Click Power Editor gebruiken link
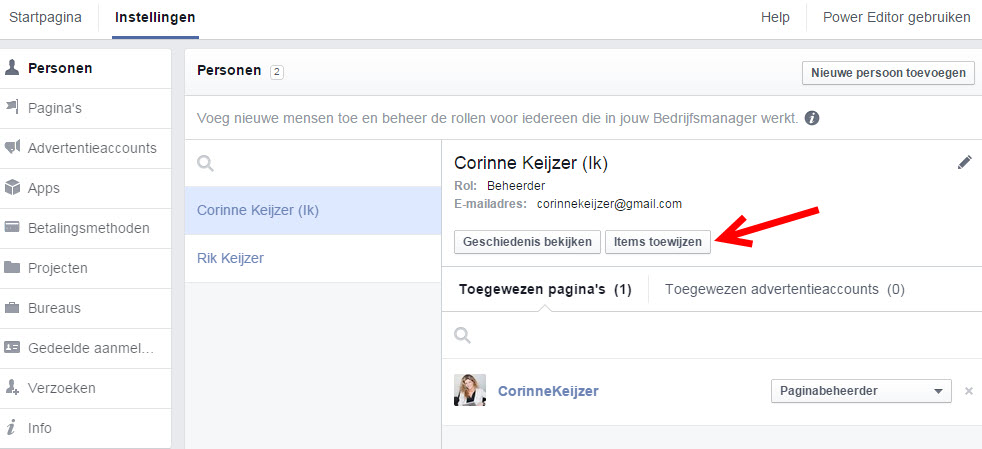 (897, 18)
